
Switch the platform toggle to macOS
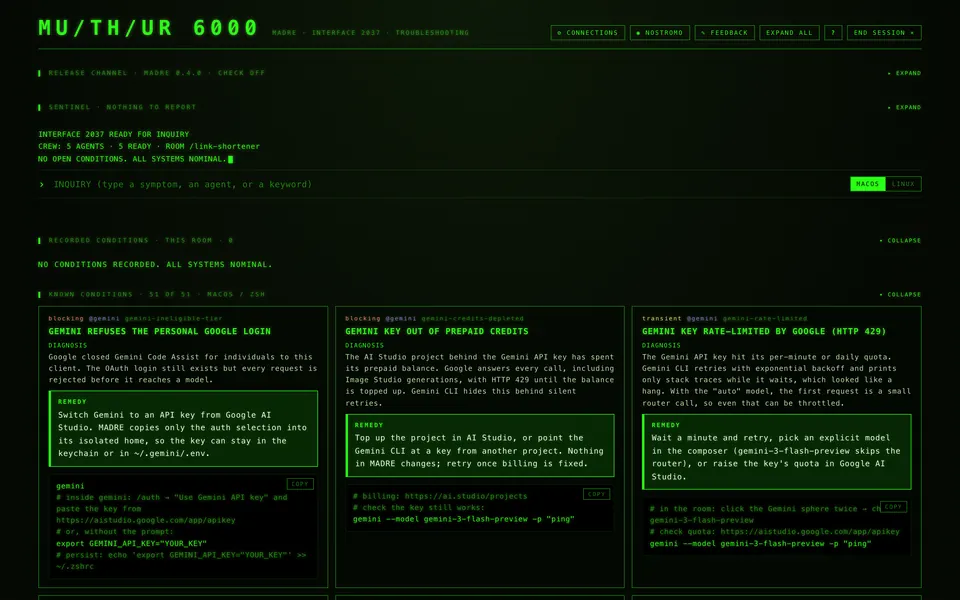pyautogui.click(x=868, y=184)
